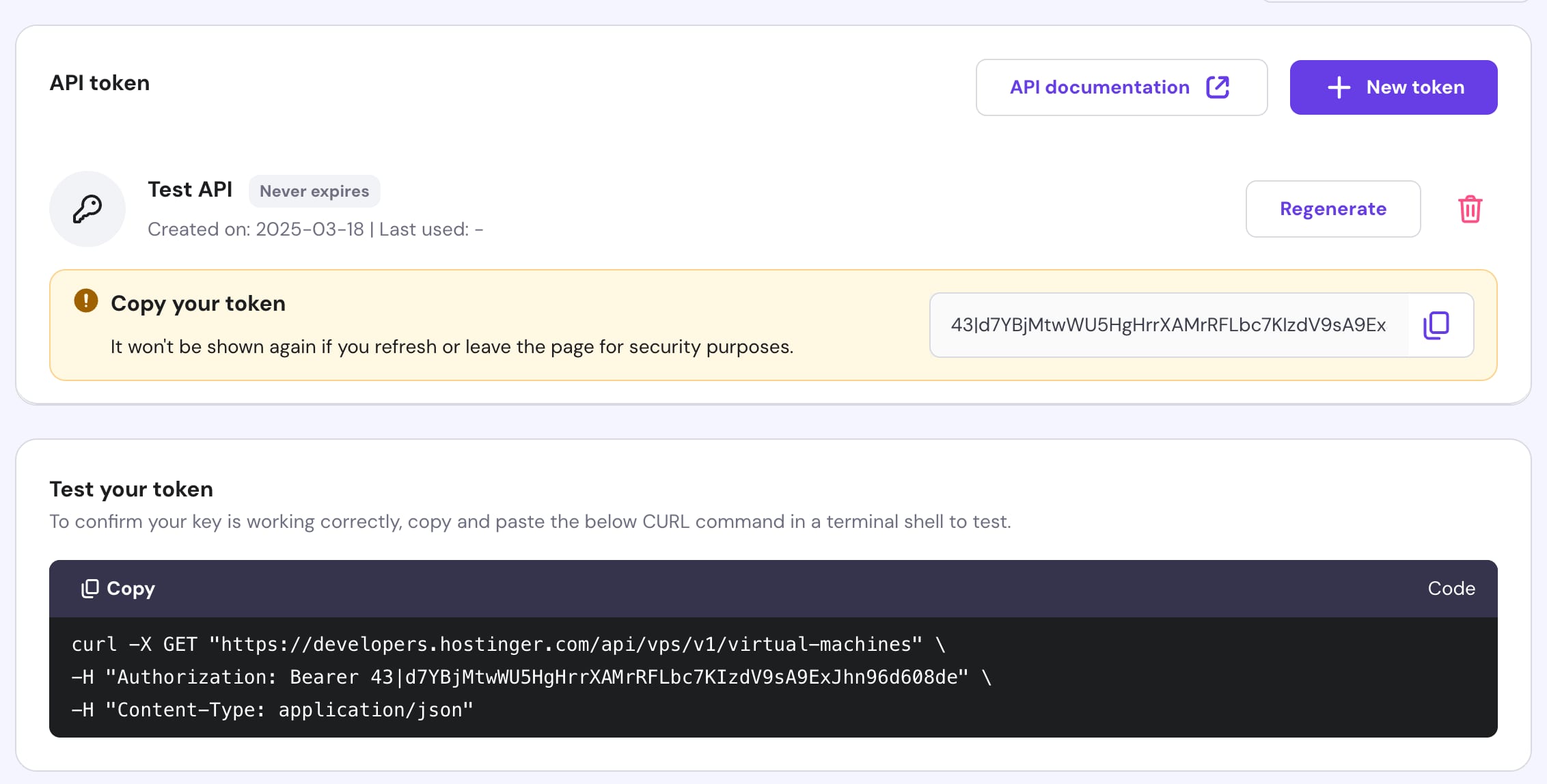The image size is (1547, 784).
Task: Click the plus icon on New token
Action: [x=1339, y=87]
